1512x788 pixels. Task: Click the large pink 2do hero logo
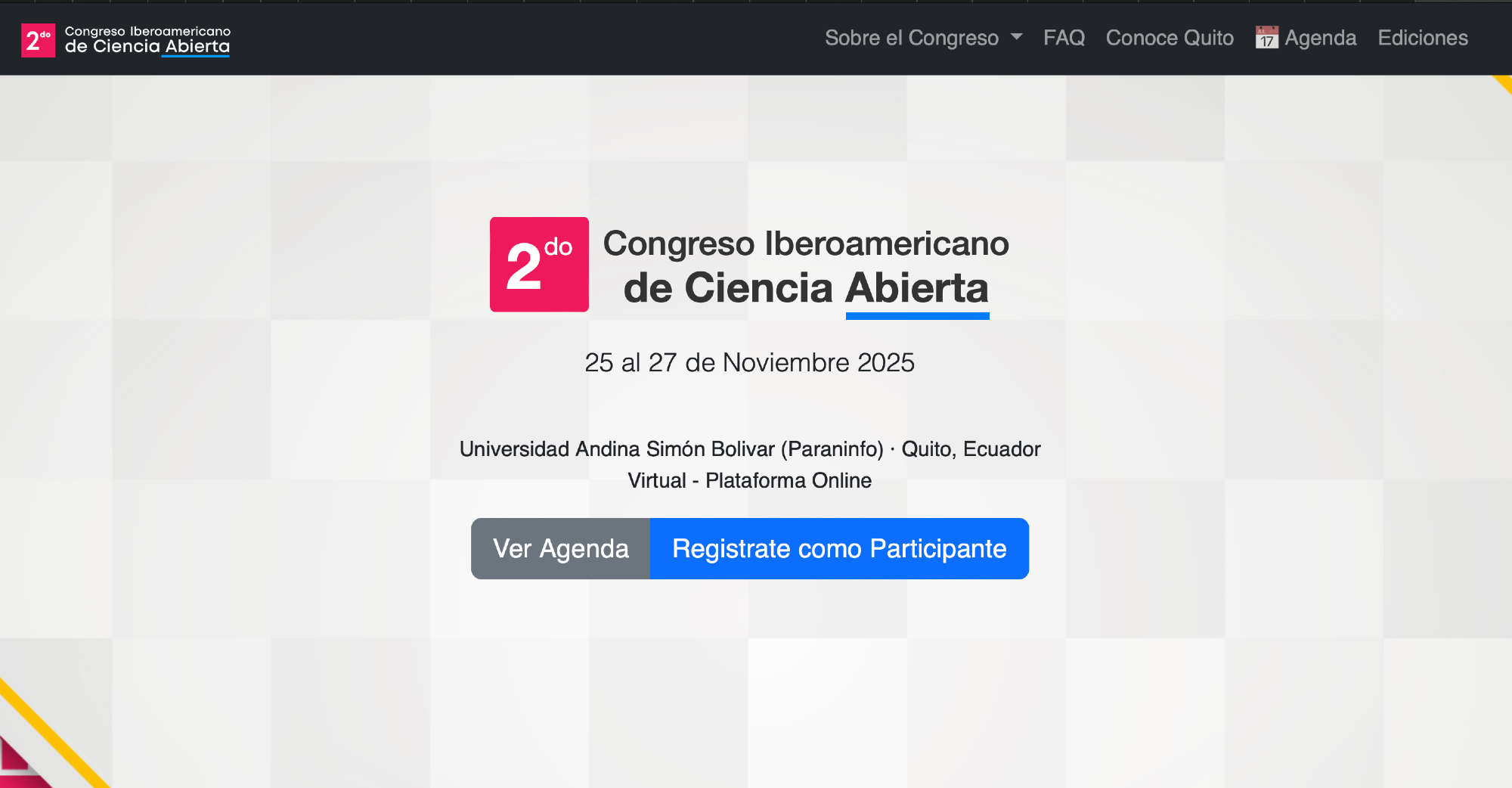(539, 265)
